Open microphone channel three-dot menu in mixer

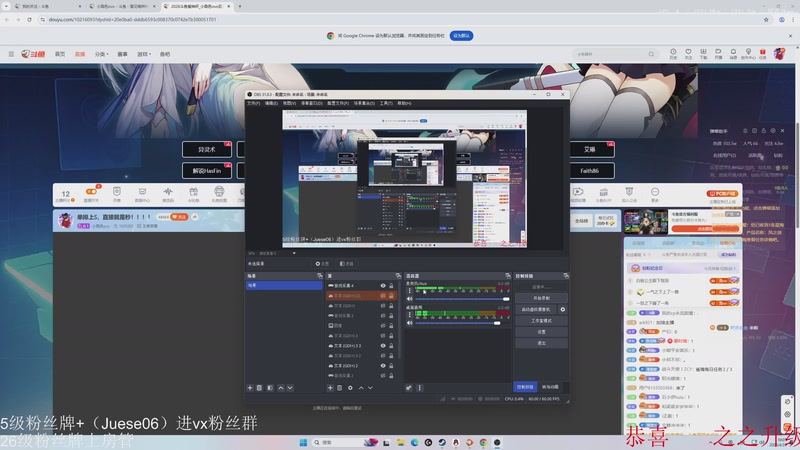pyautogui.click(x=409, y=290)
